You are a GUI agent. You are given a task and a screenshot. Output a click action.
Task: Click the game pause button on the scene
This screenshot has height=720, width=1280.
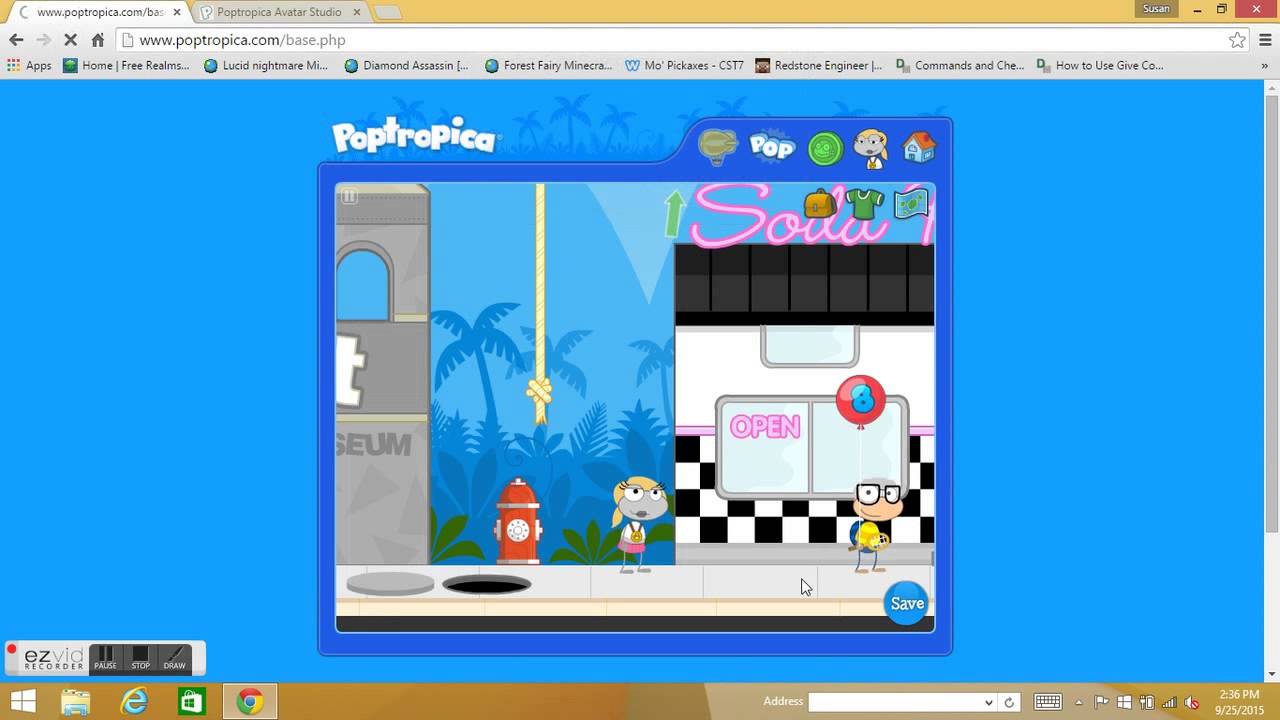tap(348, 196)
